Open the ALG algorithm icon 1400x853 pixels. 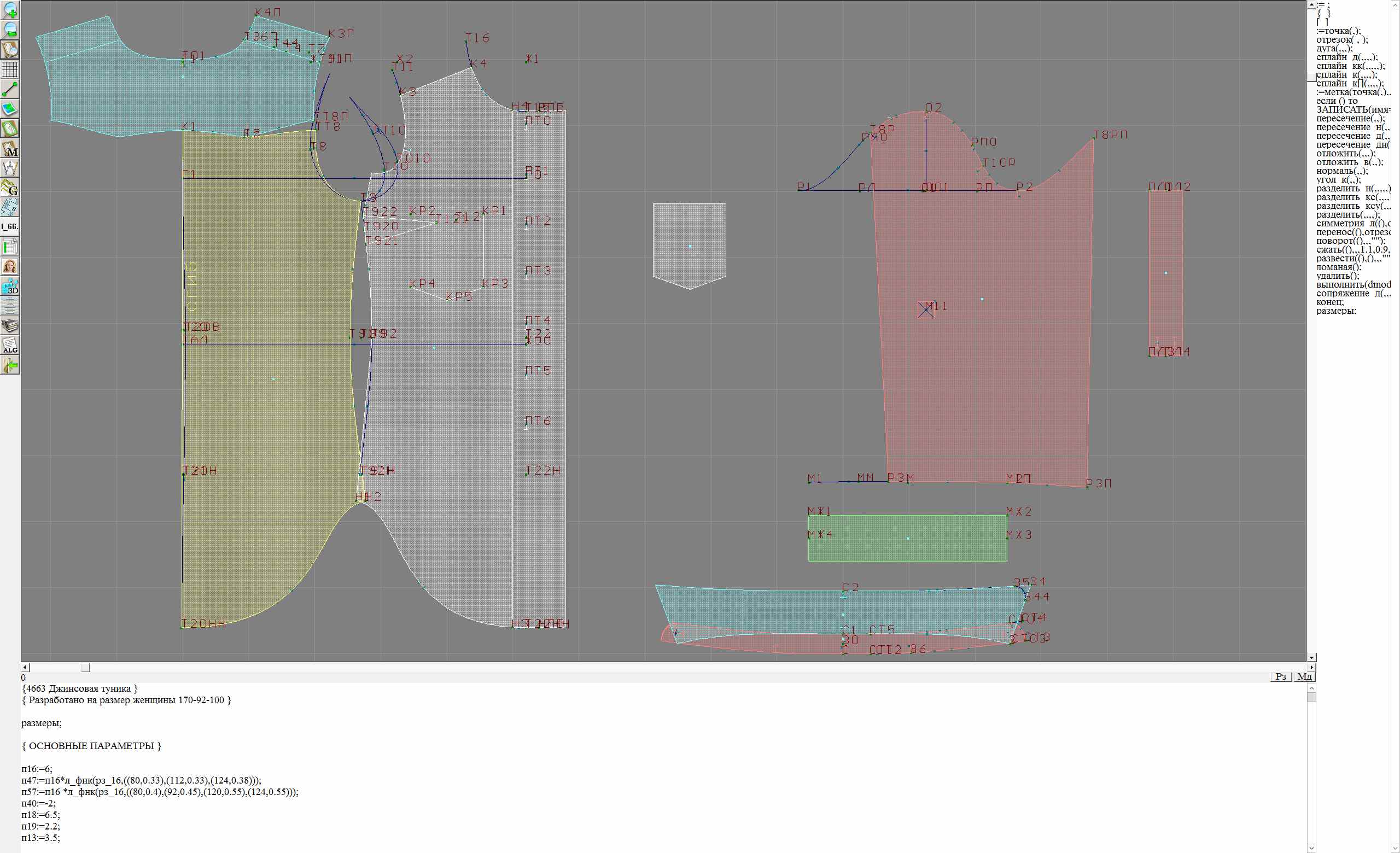[x=10, y=345]
